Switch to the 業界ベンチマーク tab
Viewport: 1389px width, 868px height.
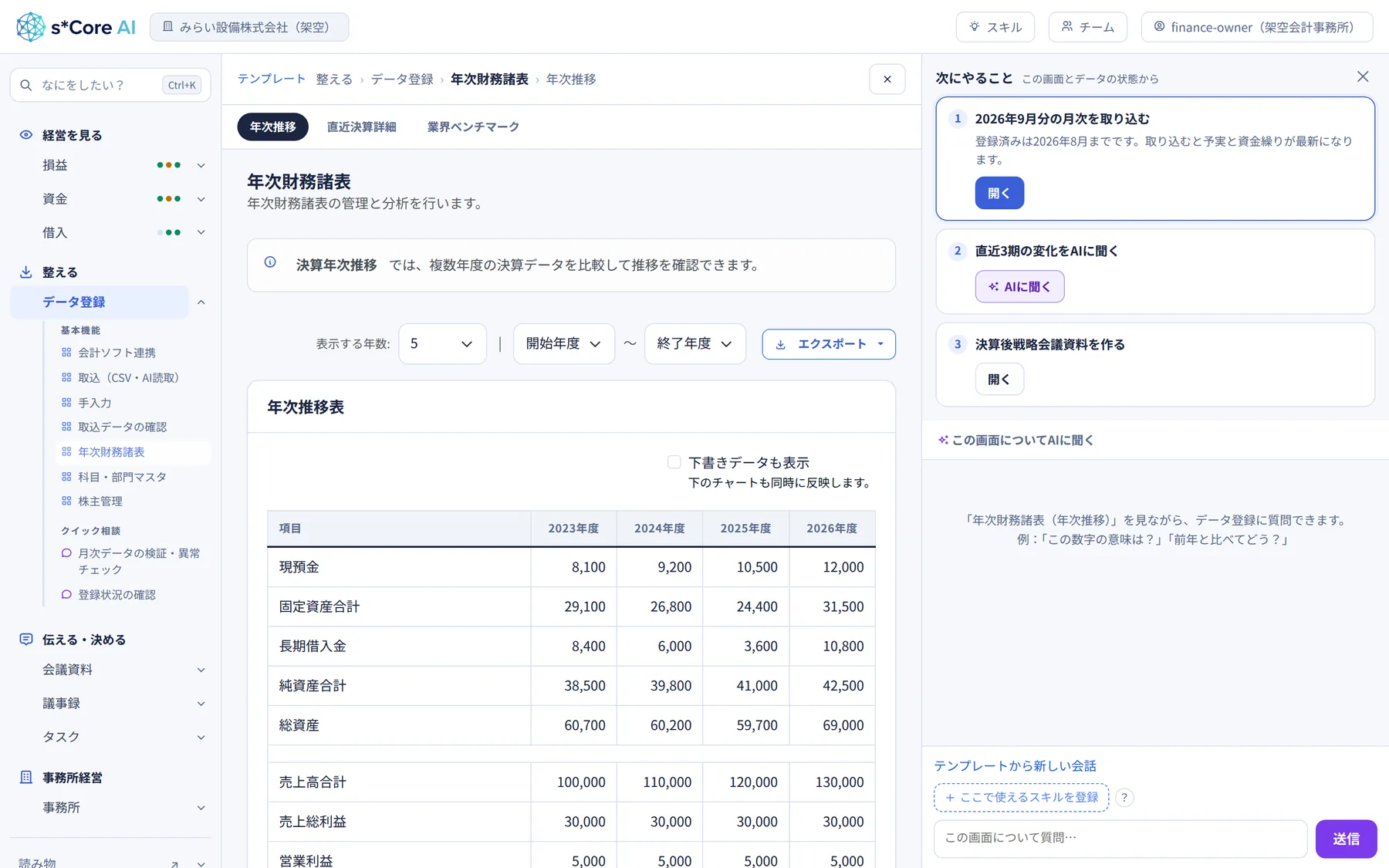click(473, 127)
